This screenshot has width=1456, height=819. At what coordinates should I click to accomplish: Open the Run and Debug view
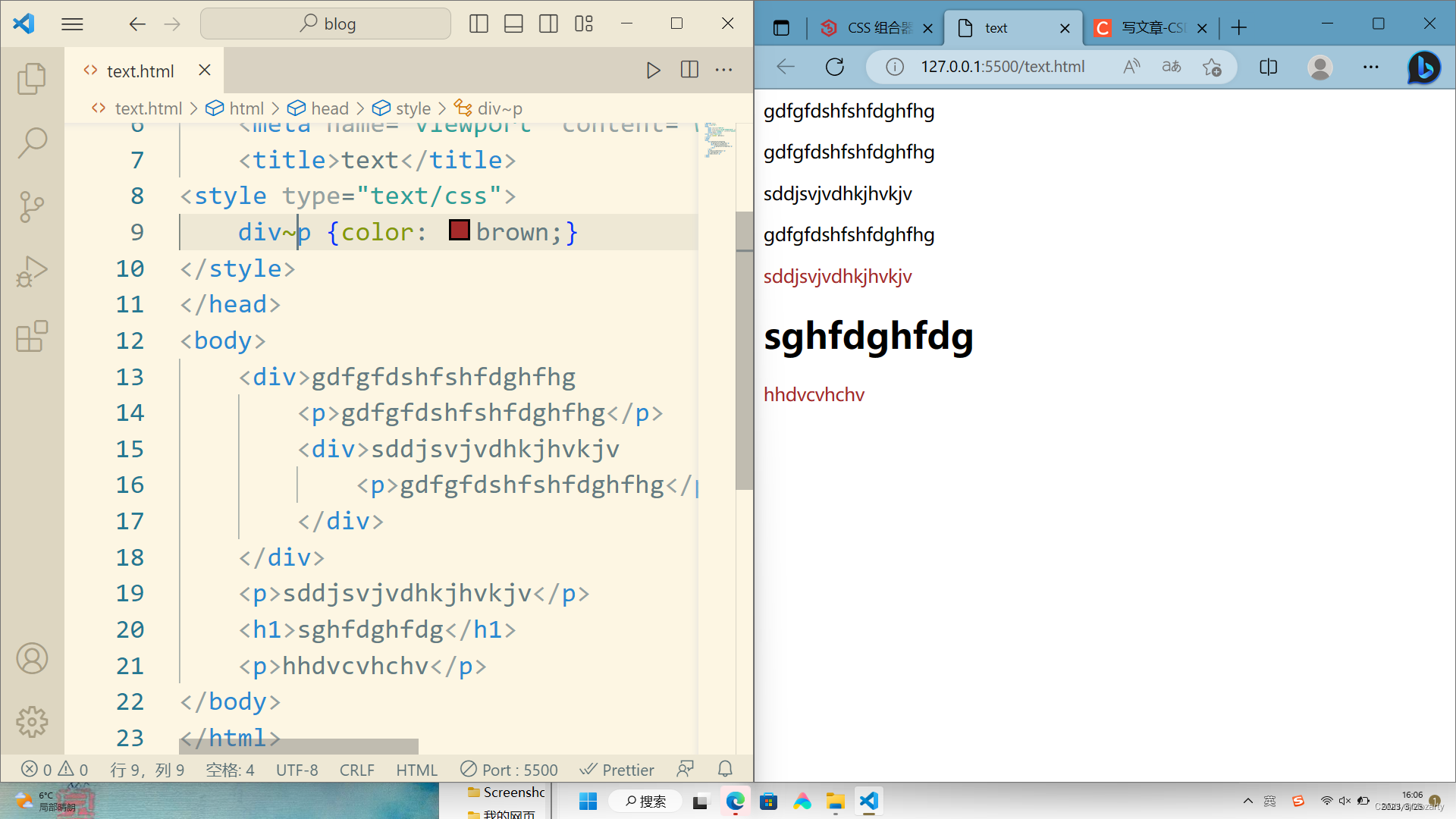pyautogui.click(x=32, y=271)
